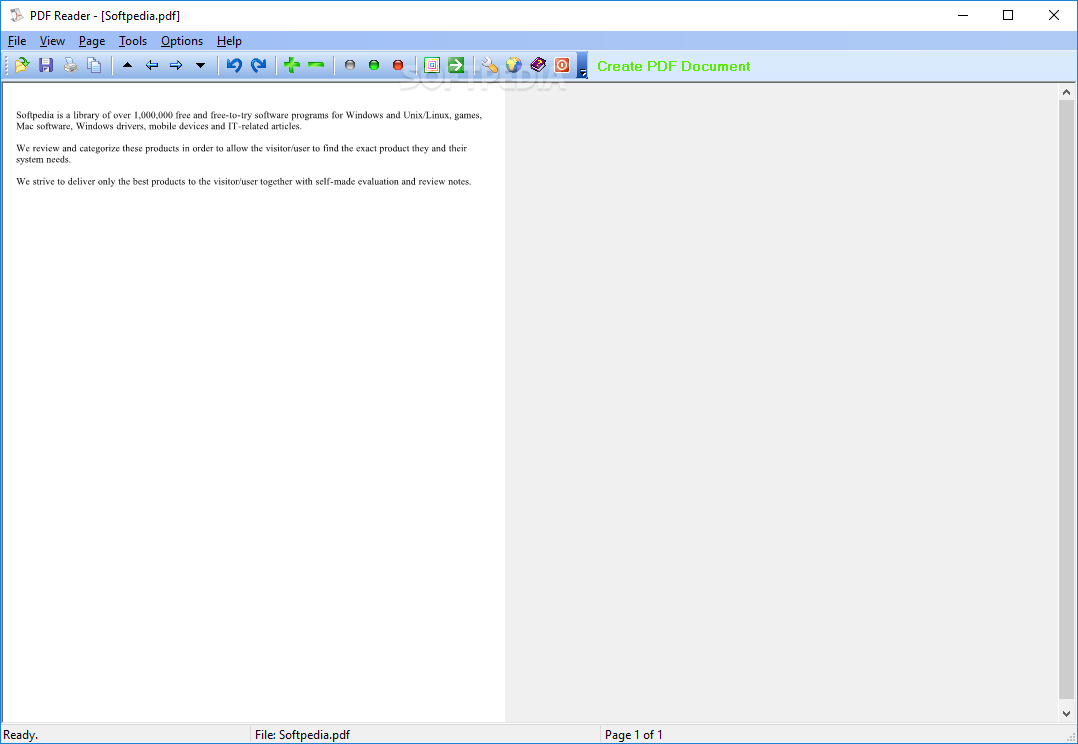Go to first page with up triangle
The image size is (1078, 744).
click(x=127, y=65)
